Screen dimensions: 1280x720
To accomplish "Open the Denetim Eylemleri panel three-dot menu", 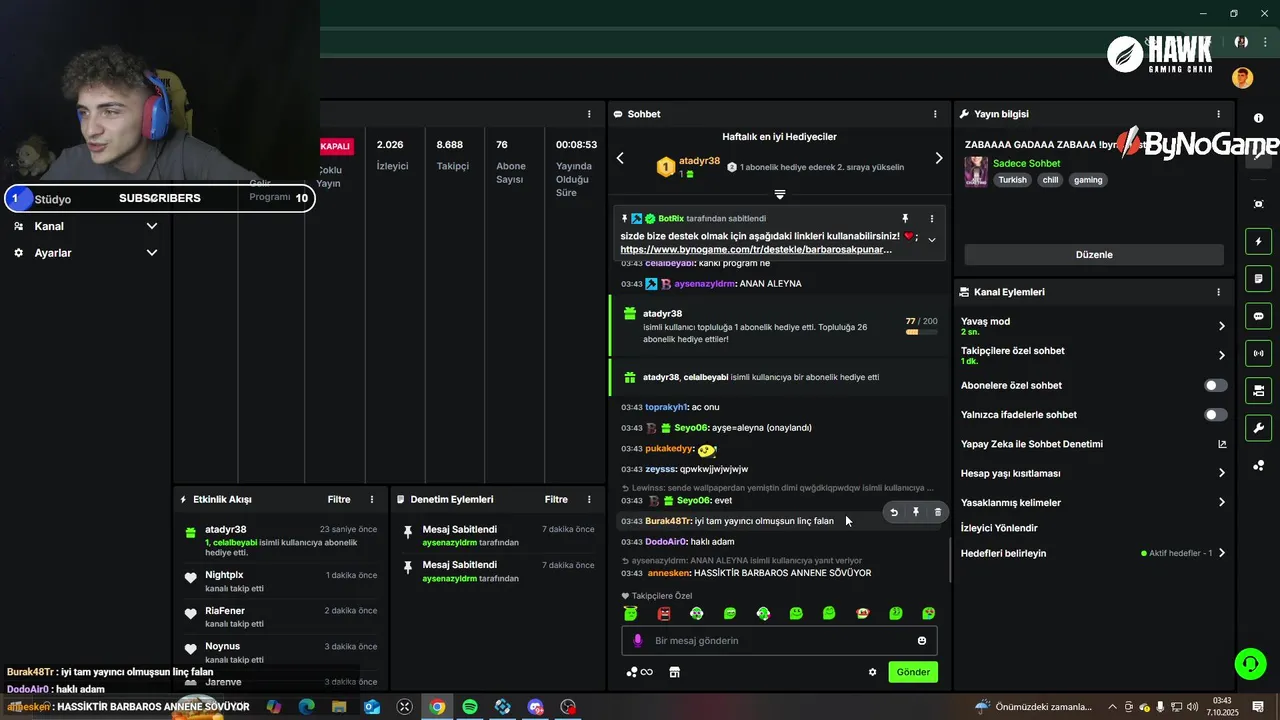I will point(590,499).
